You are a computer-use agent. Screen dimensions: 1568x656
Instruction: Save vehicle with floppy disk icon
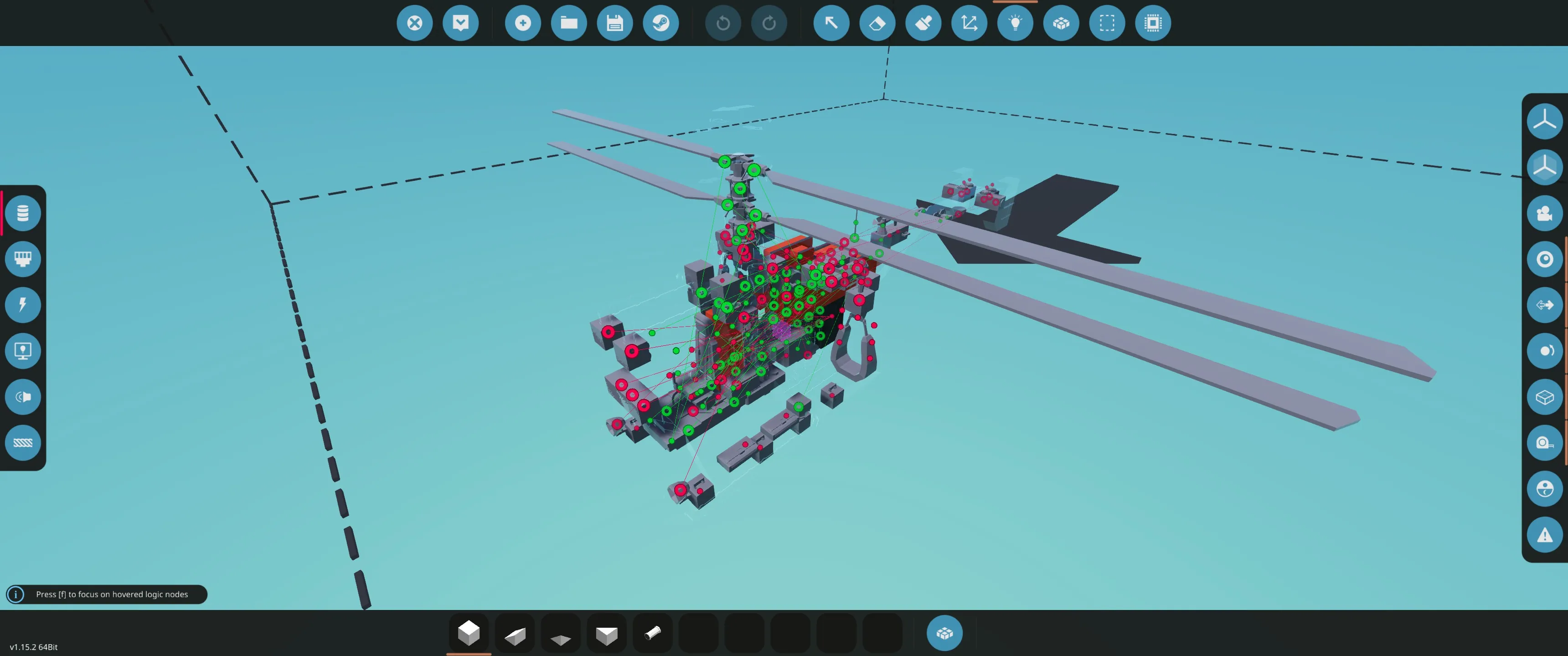click(x=615, y=23)
